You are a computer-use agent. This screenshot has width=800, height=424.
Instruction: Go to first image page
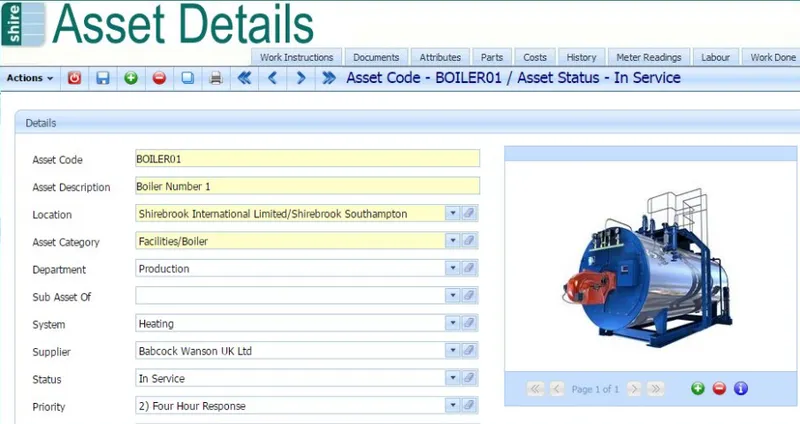coord(535,389)
